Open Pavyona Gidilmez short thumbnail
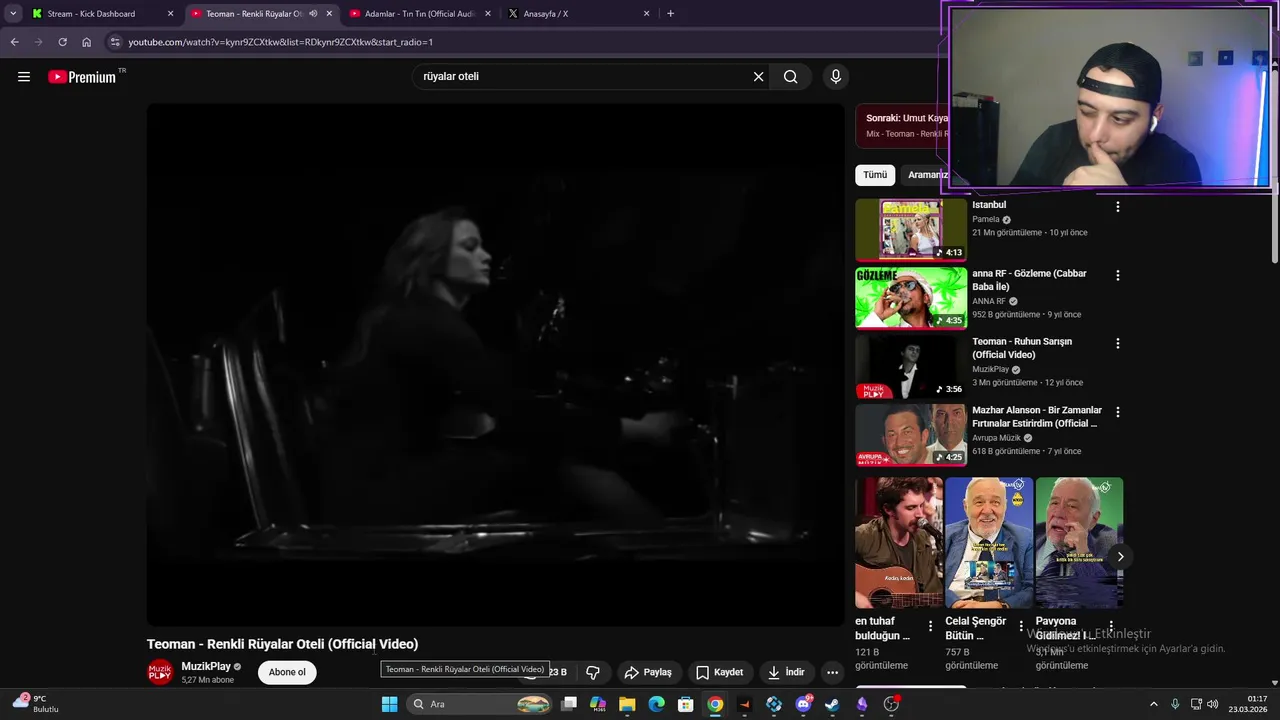This screenshot has width=1280, height=720. point(1079,542)
